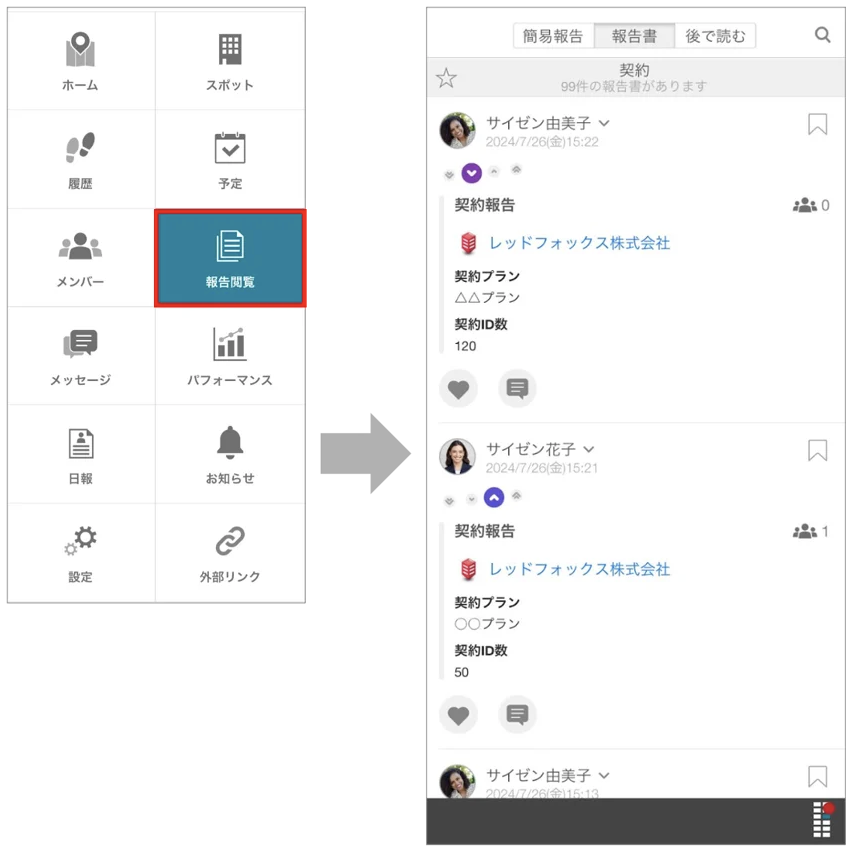Switch to the 後で読む tab
852x856 pixels.
point(715,36)
